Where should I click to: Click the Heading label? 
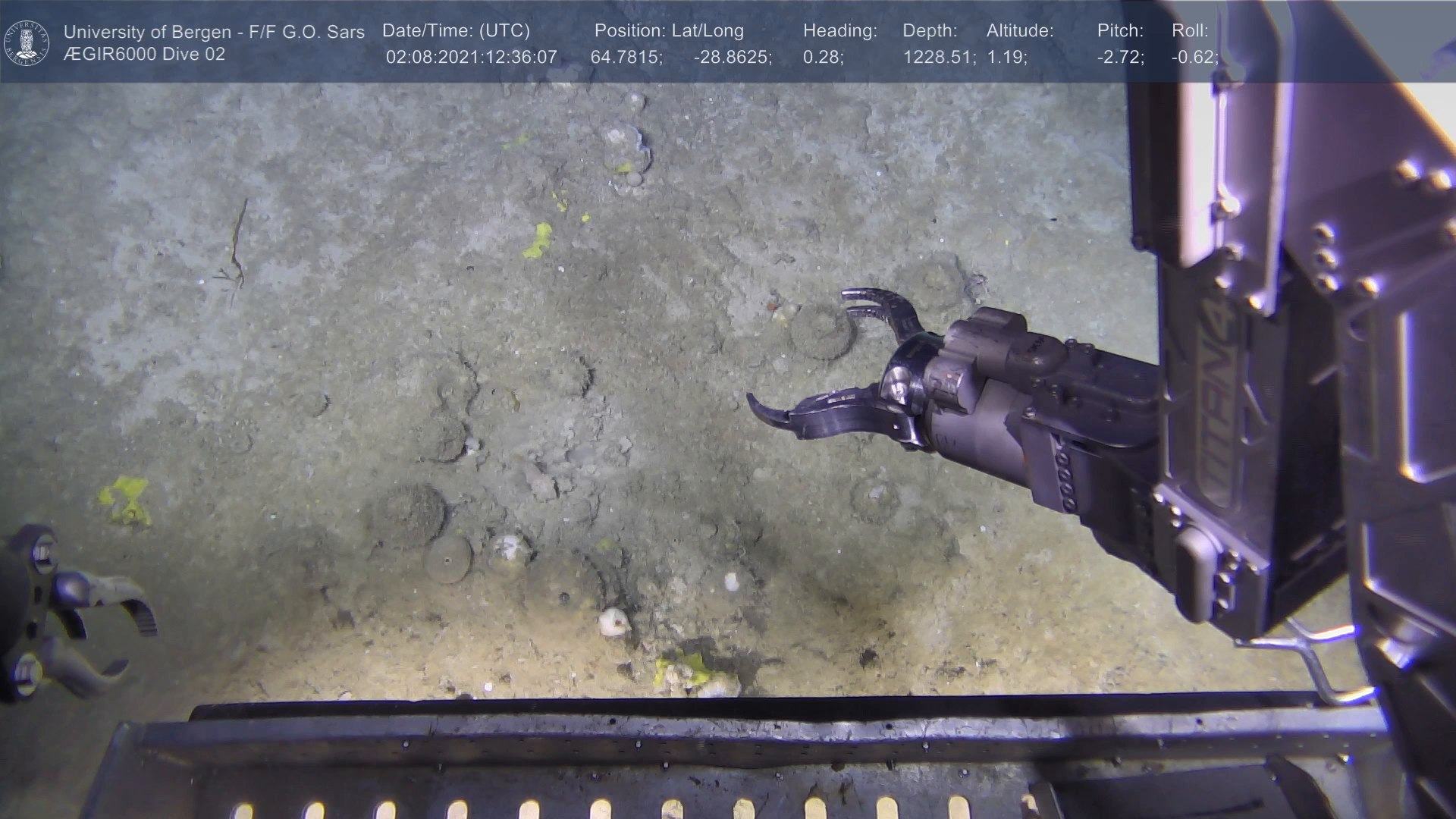(839, 31)
